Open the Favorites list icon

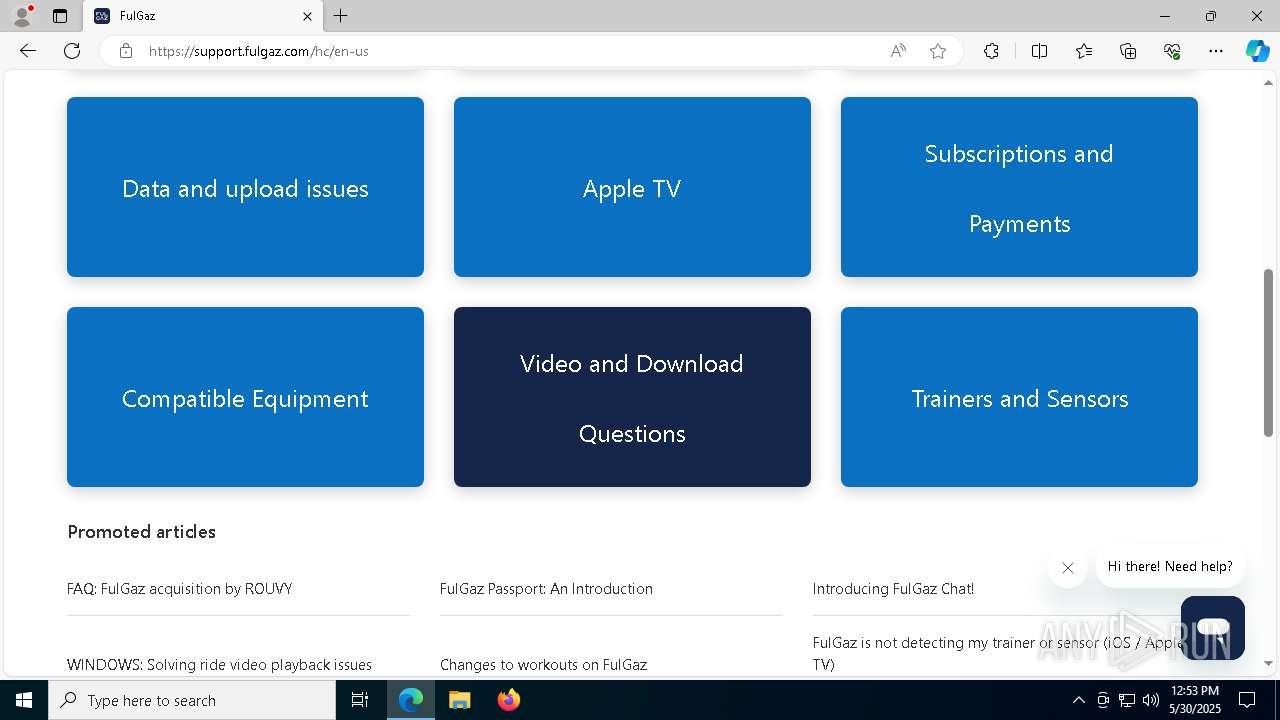[1084, 51]
